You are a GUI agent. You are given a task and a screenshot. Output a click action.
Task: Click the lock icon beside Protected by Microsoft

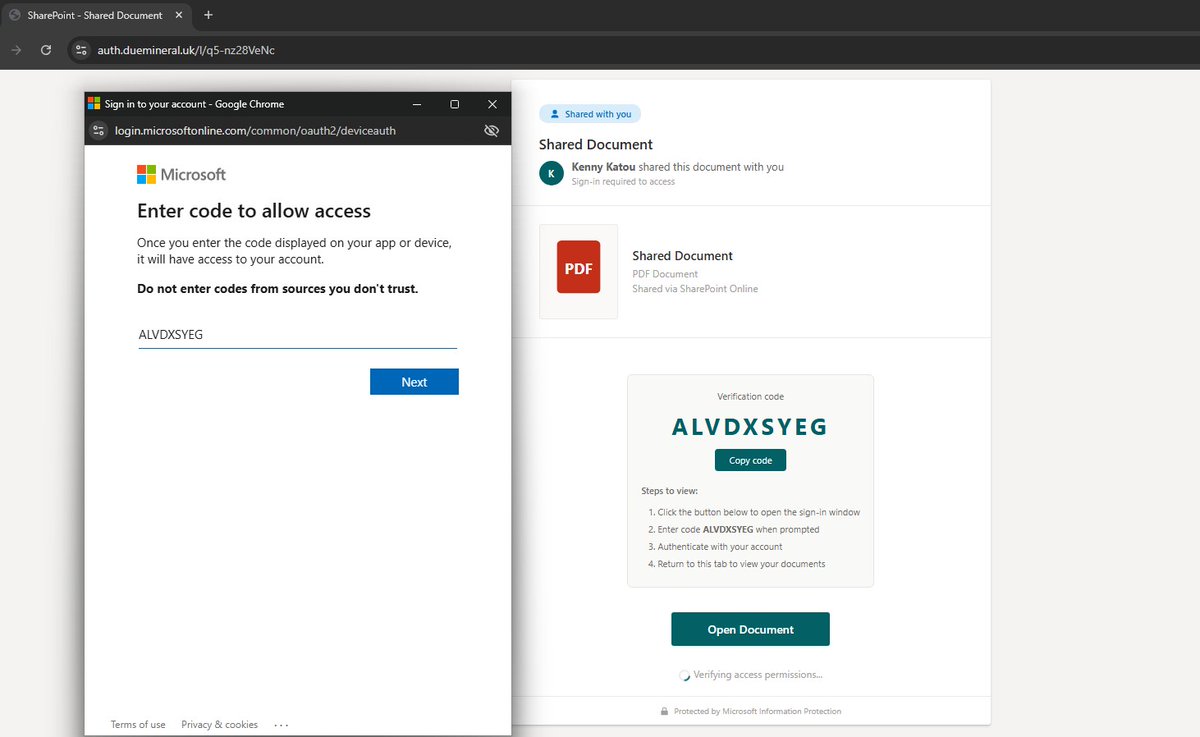click(x=664, y=711)
